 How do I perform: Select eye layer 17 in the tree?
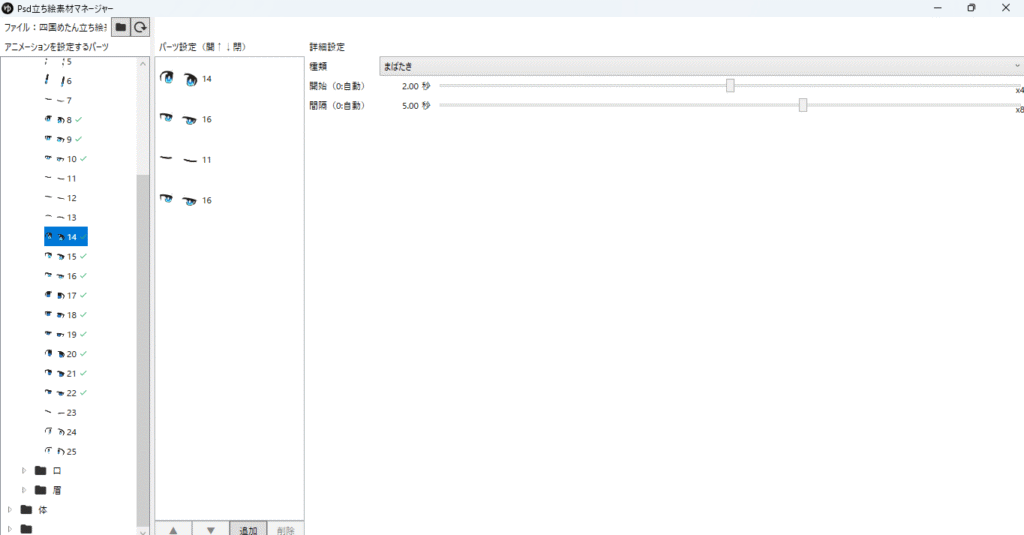64,295
